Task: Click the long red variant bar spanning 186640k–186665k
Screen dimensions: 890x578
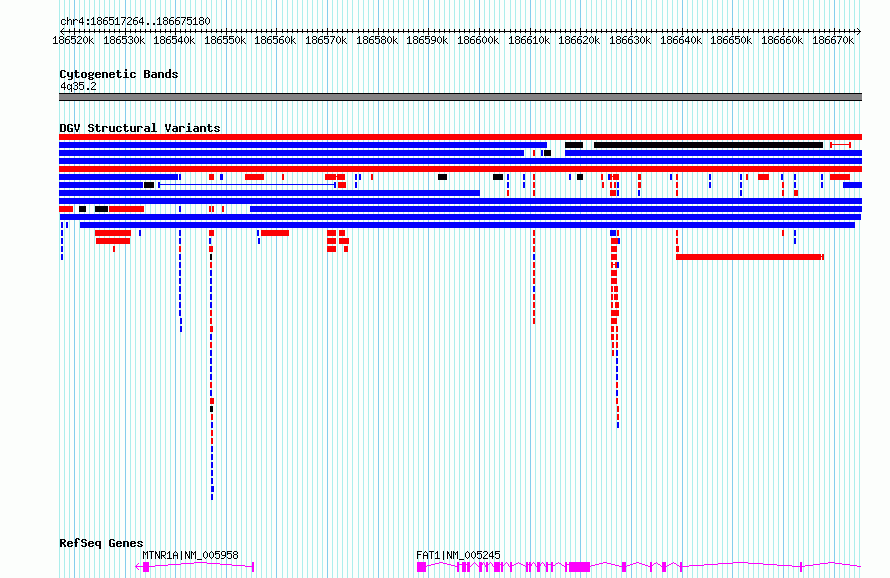Action: [x=750, y=257]
